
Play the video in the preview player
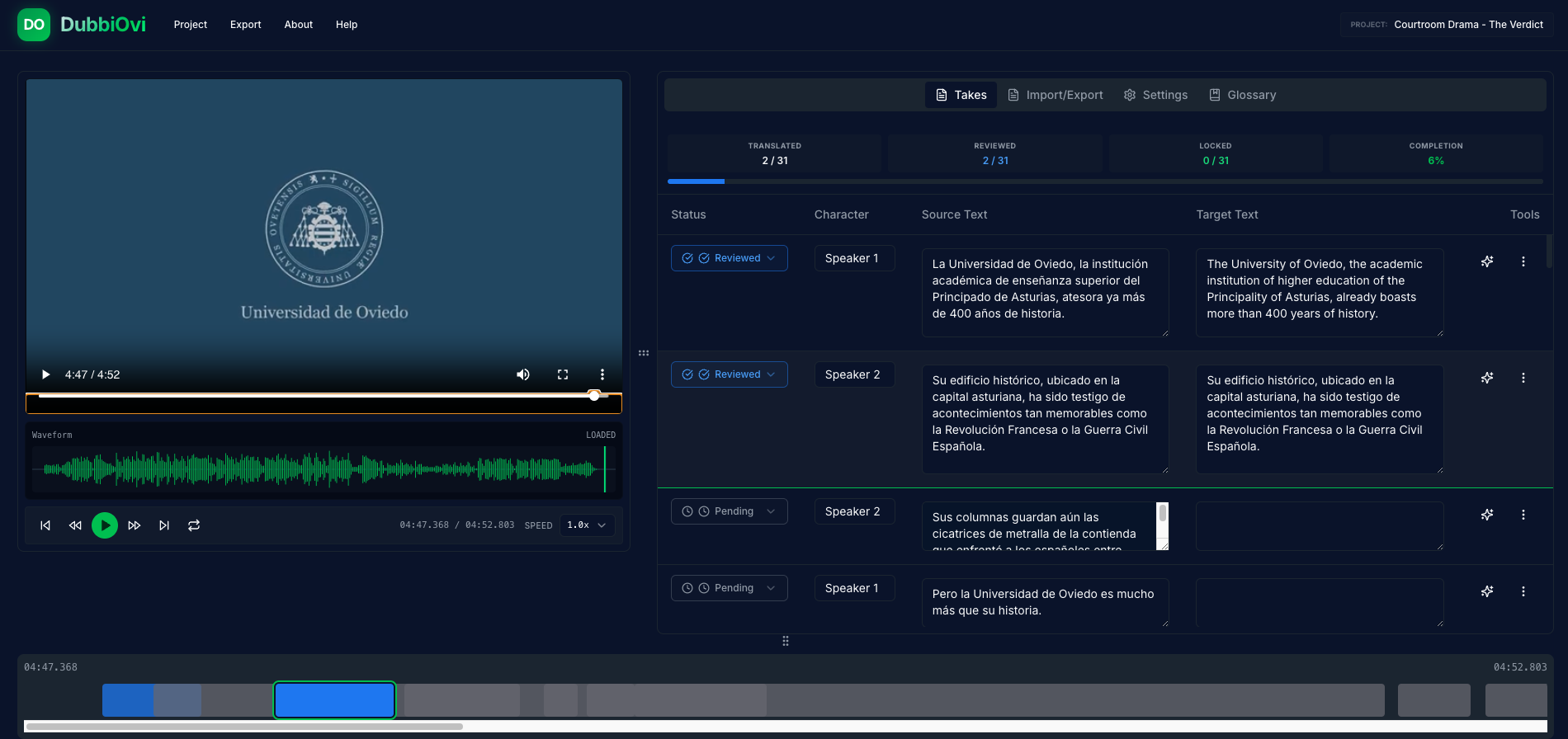46,374
